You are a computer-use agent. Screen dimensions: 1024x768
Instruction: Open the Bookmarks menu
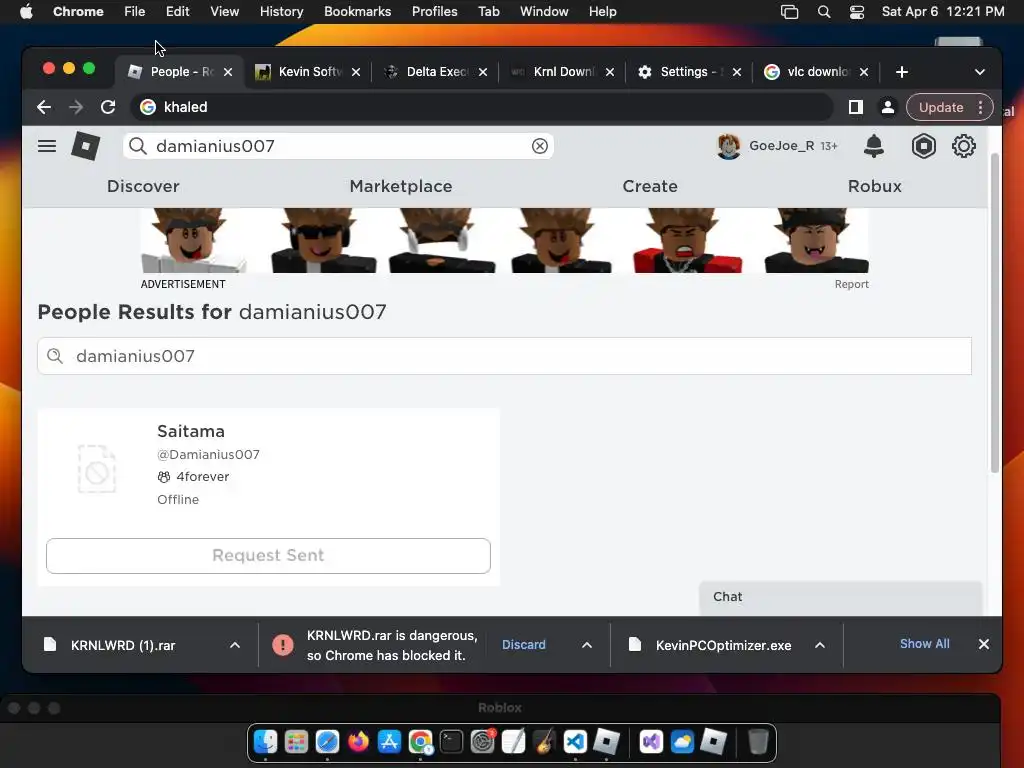[358, 12]
